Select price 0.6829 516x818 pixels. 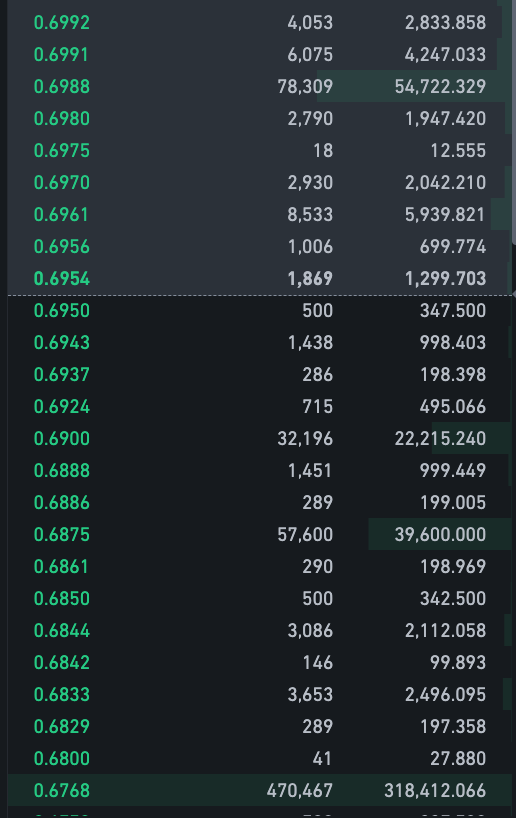point(62,727)
